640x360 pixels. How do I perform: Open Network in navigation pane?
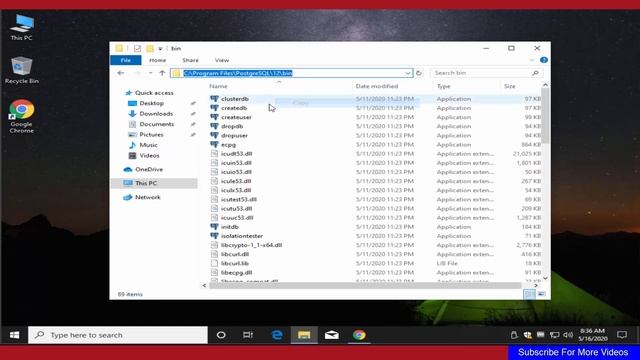(x=147, y=197)
